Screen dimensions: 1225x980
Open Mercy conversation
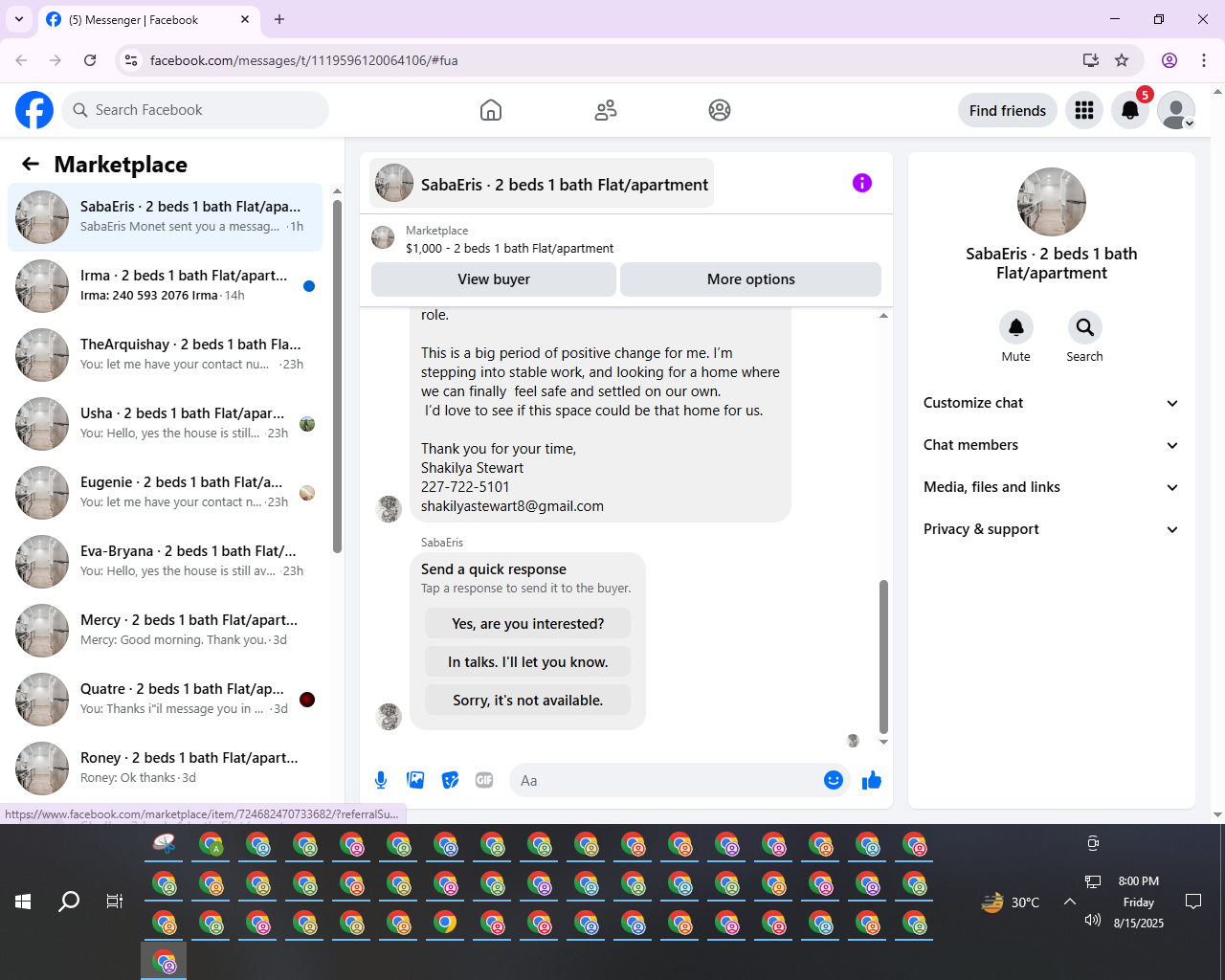tap(166, 631)
